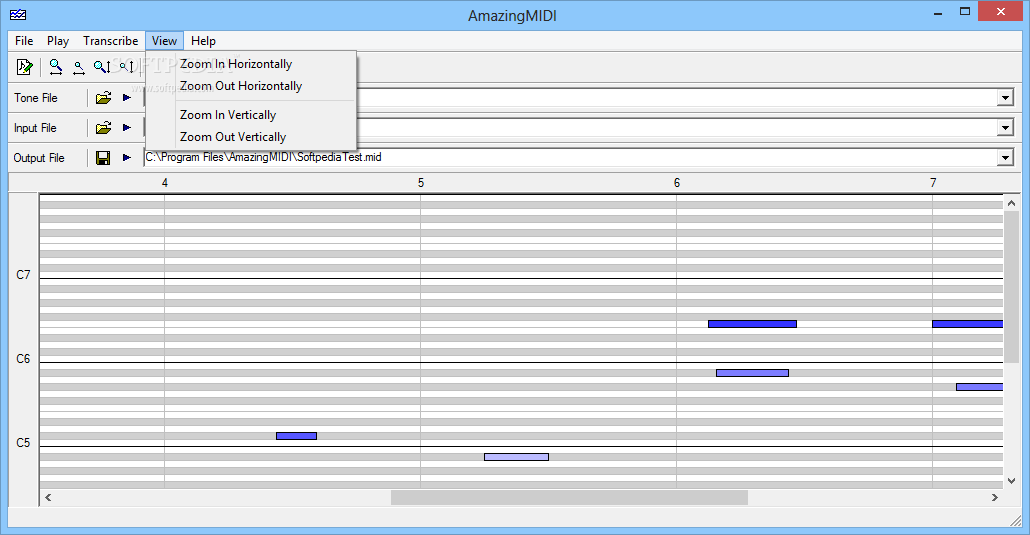Select the note just below C6 after measure 6
This screenshot has height=535, width=1030.
coord(752,373)
